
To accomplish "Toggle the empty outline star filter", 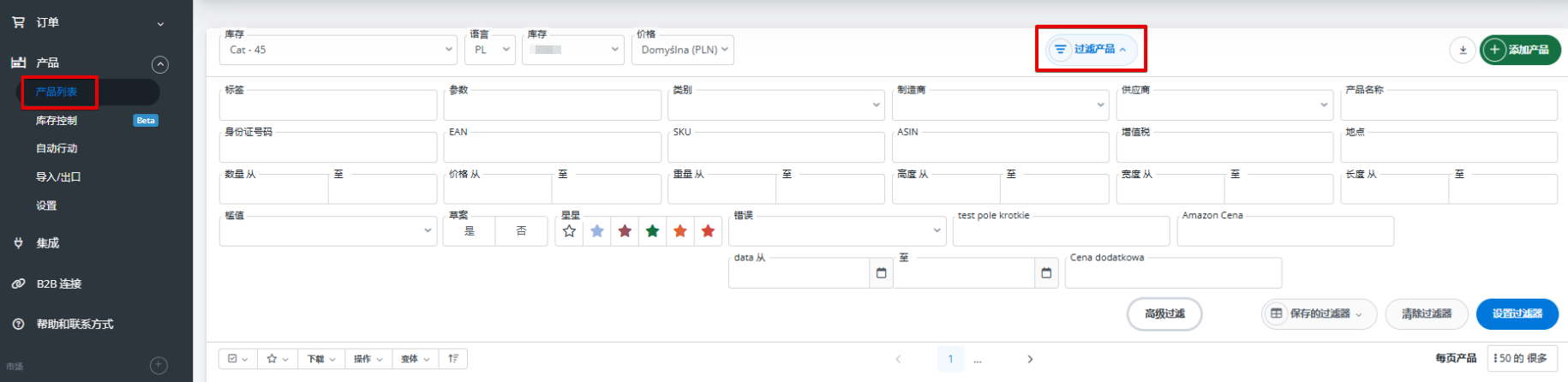I will (570, 231).
